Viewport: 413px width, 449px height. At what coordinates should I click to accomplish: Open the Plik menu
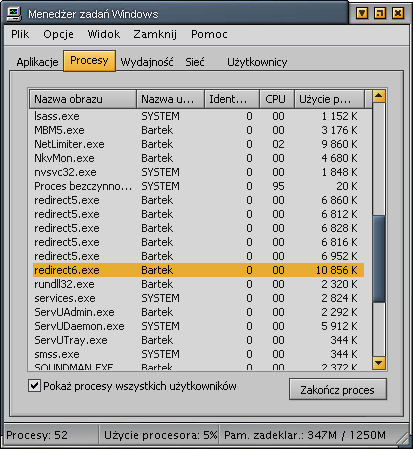tap(20, 34)
